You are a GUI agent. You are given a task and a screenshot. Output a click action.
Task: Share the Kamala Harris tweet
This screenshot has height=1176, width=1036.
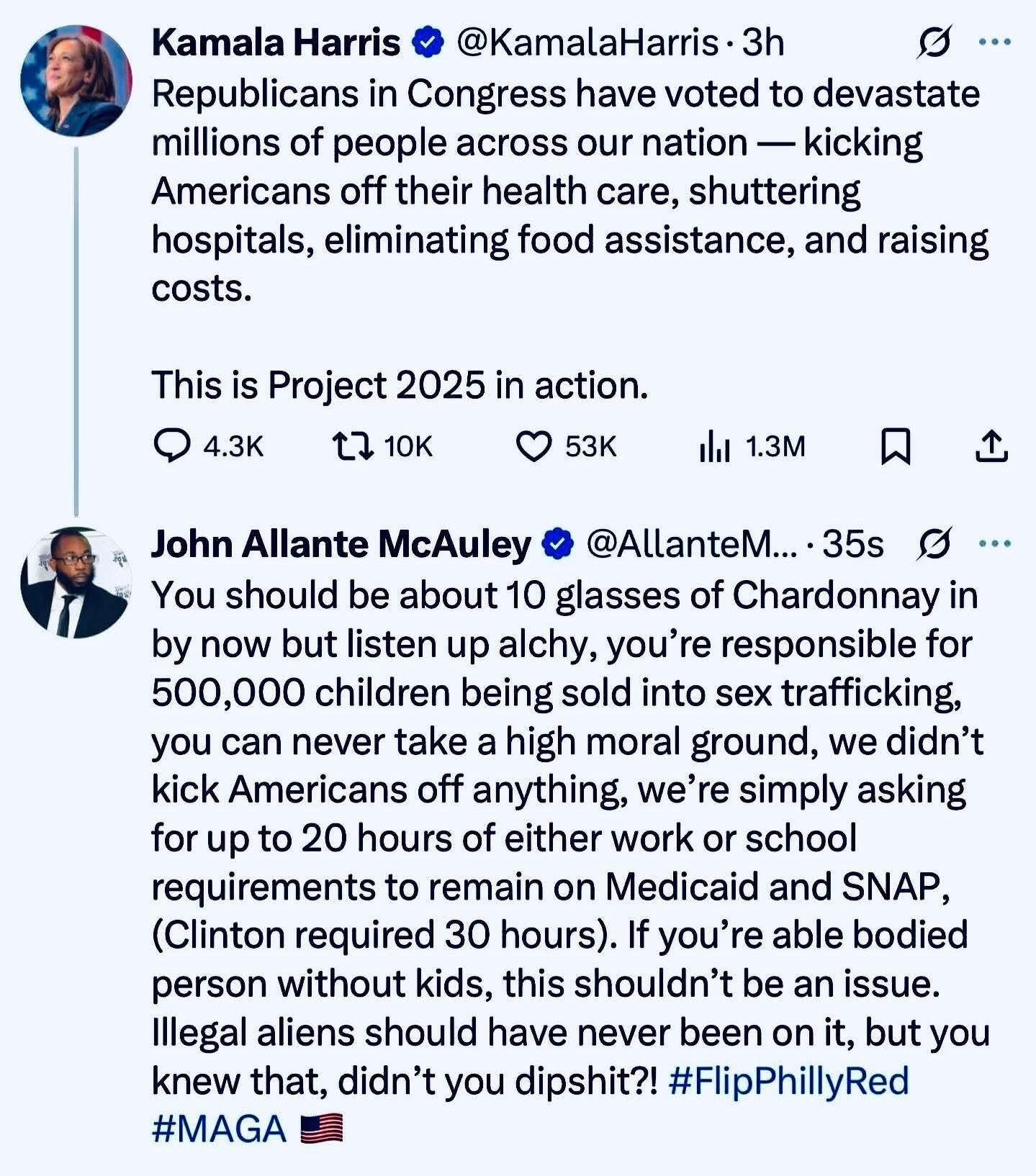(991, 446)
